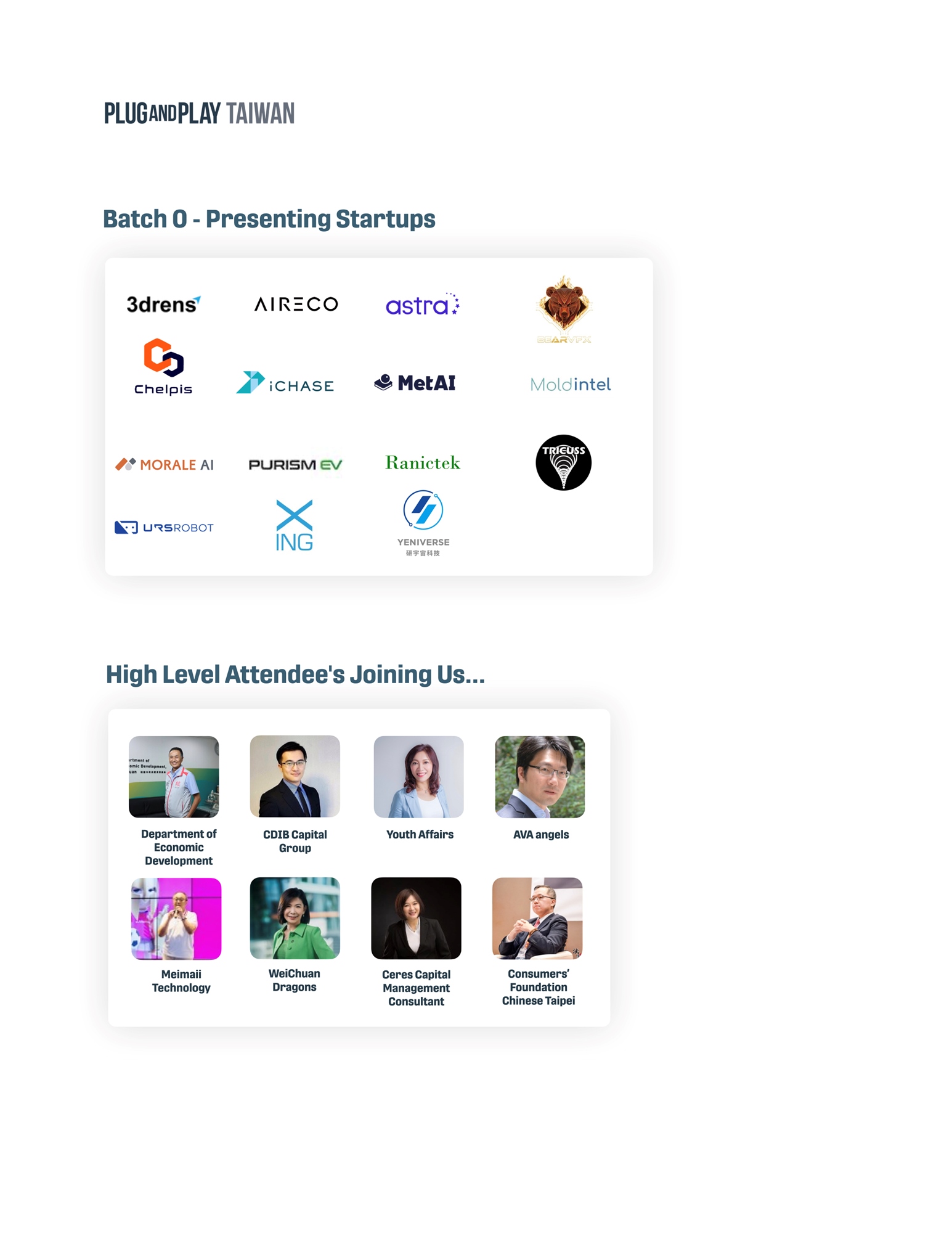Select the iCHASE logo
Viewport: 952px width, 1233px height.
pos(285,383)
